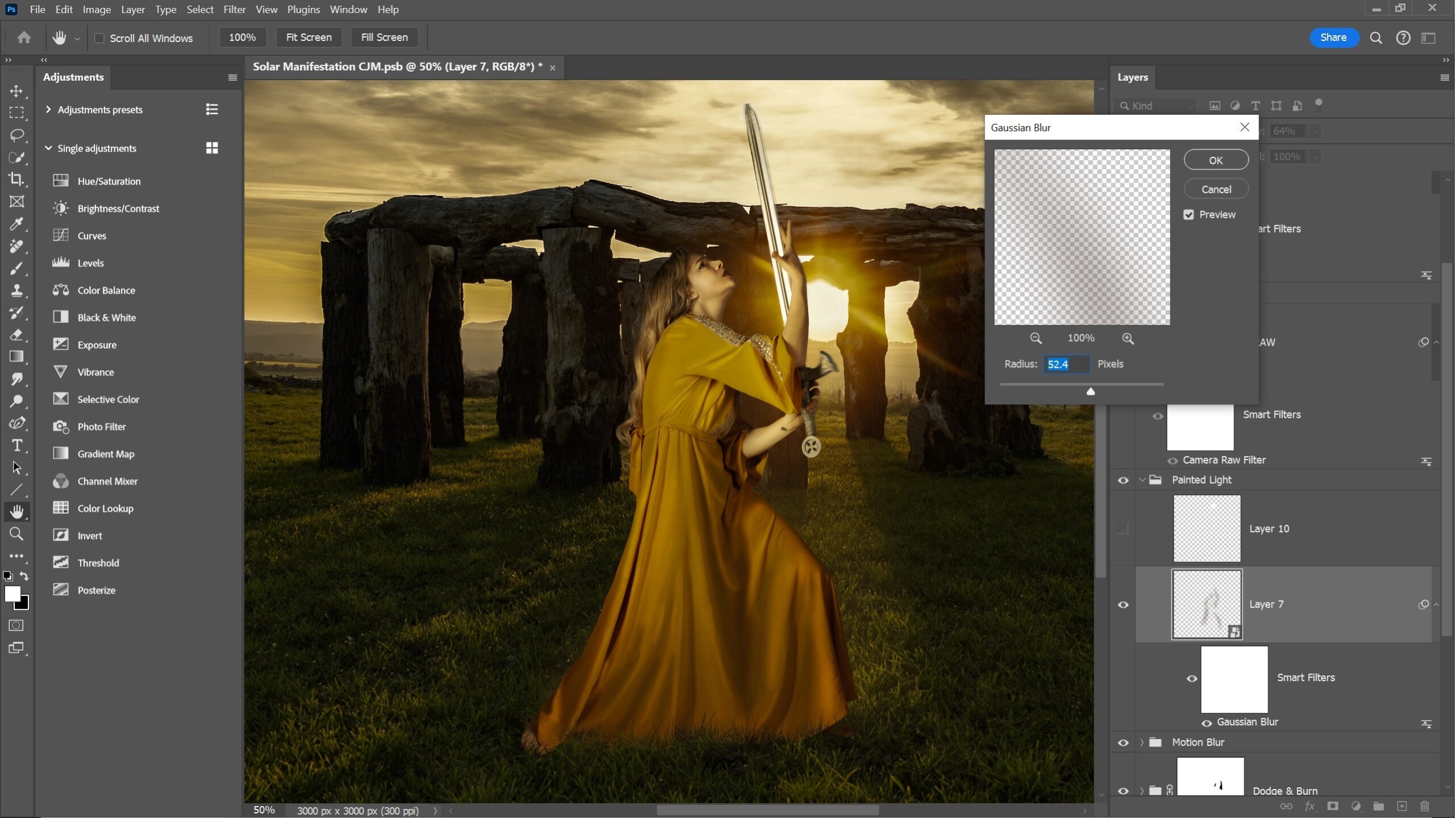Disable the Preview checkbox in Gaussian Blur
The width and height of the screenshot is (1456, 818).
pyautogui.click(x=1189, y=214)
